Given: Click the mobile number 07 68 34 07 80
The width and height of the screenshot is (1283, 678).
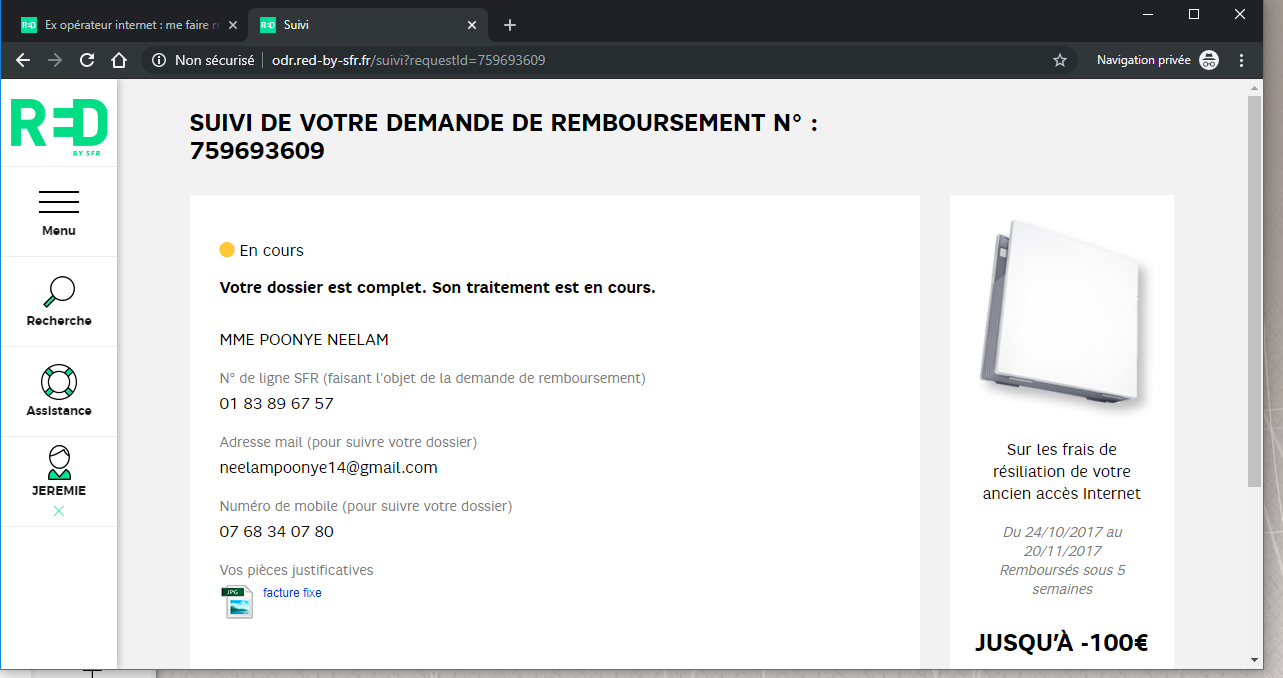Looking at the screenshot, I should (277, 532).
